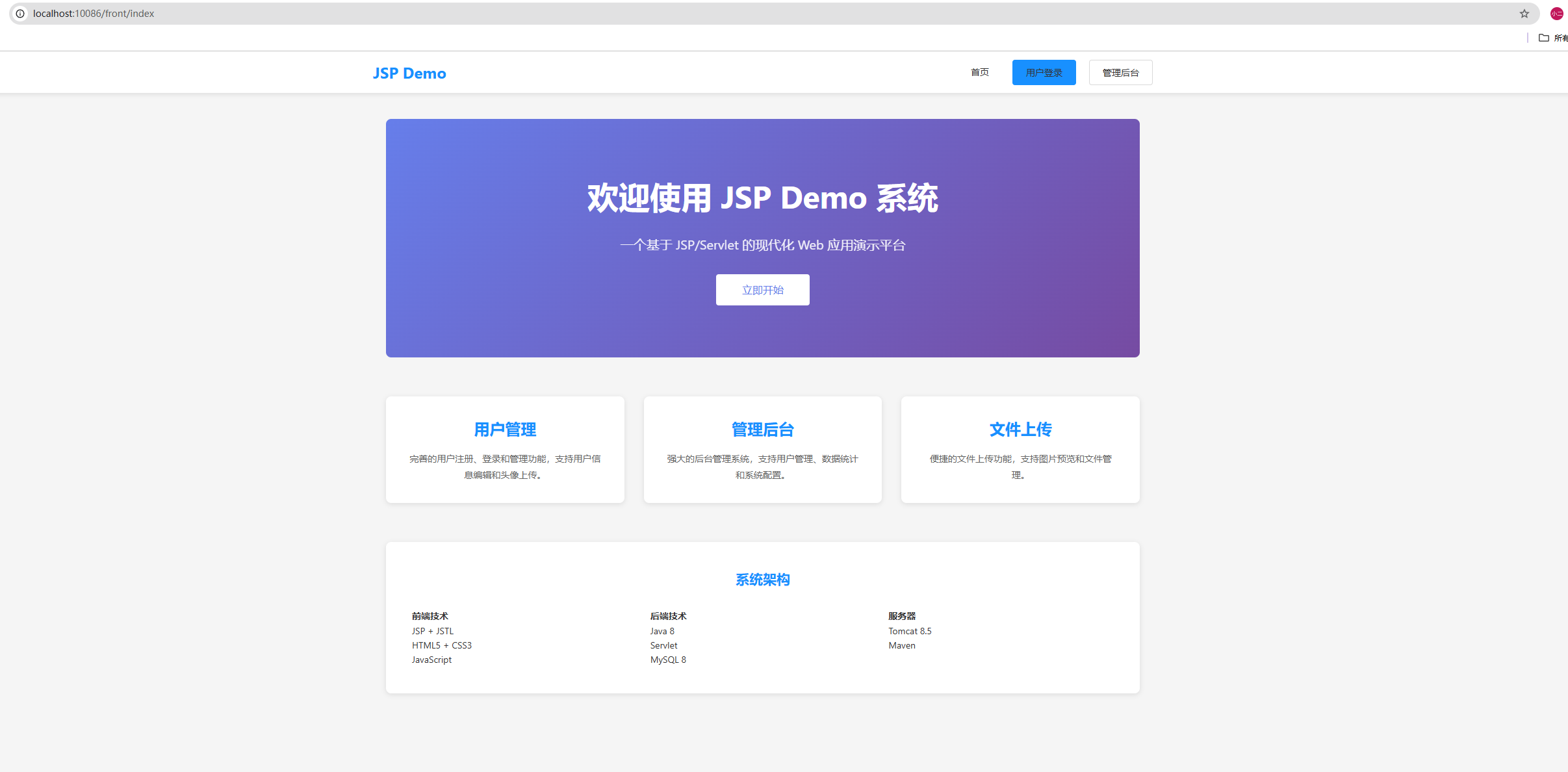This screenshot has height=772, width=1568.
Task: Open the 管理后台 nav button
Action: [1120, 73]
